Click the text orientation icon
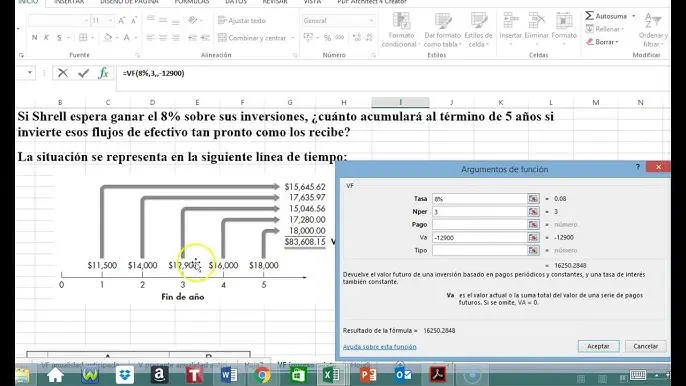 pyautogui.click(x=192, y=20)
